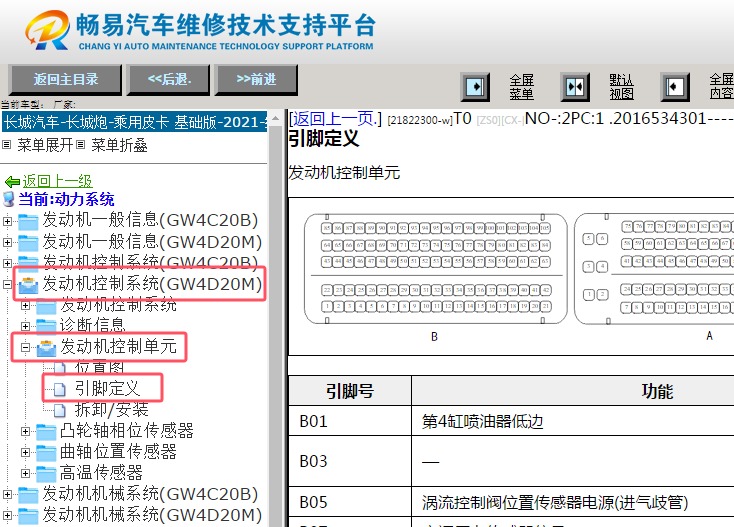The width and height of the screenshot is (734, 527).
Task: Open the 返回上一页 link
Action: (335, 119)
